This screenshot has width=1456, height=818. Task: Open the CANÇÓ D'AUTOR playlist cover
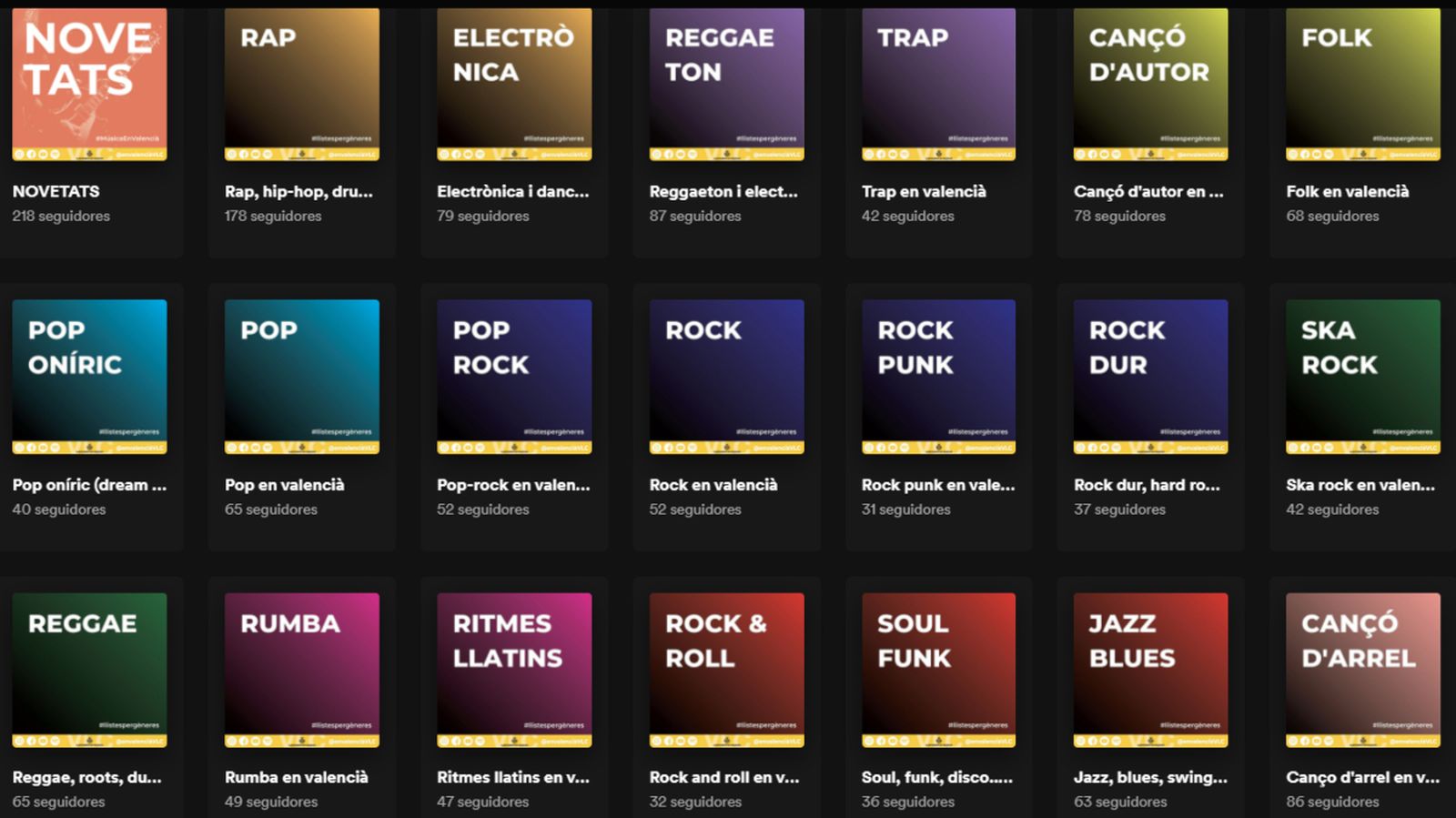1149,85
